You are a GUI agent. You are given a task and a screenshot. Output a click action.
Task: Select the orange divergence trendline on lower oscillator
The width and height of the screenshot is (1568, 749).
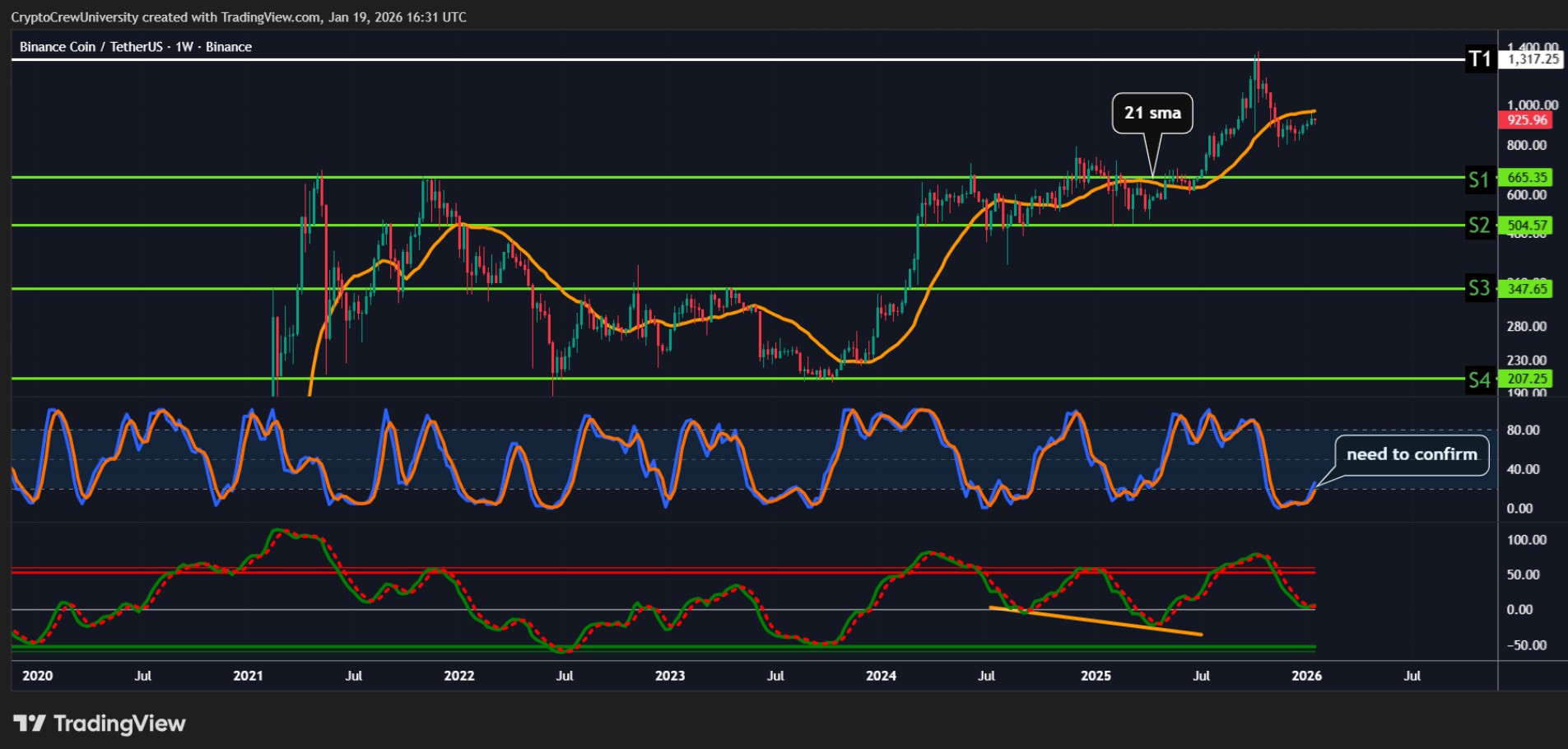click(x=1095, y=621)
